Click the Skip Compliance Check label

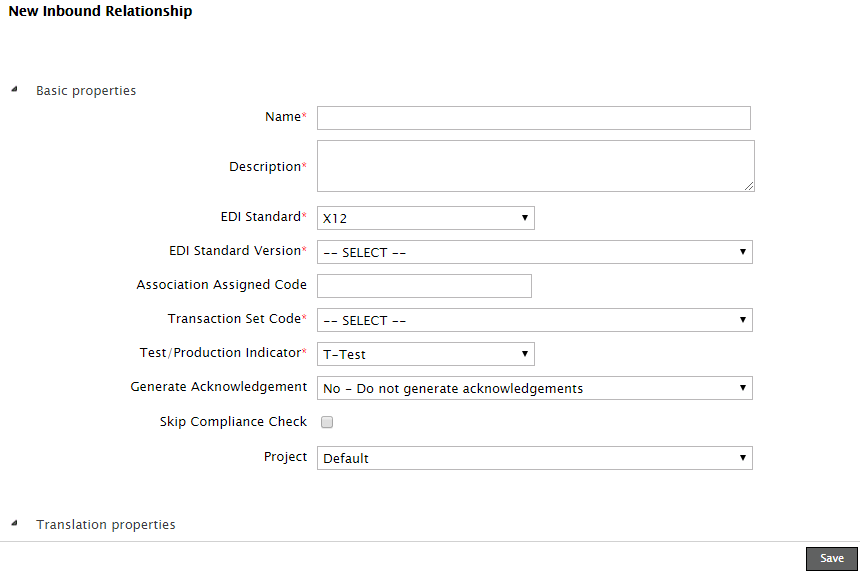[x=233, y=422]
